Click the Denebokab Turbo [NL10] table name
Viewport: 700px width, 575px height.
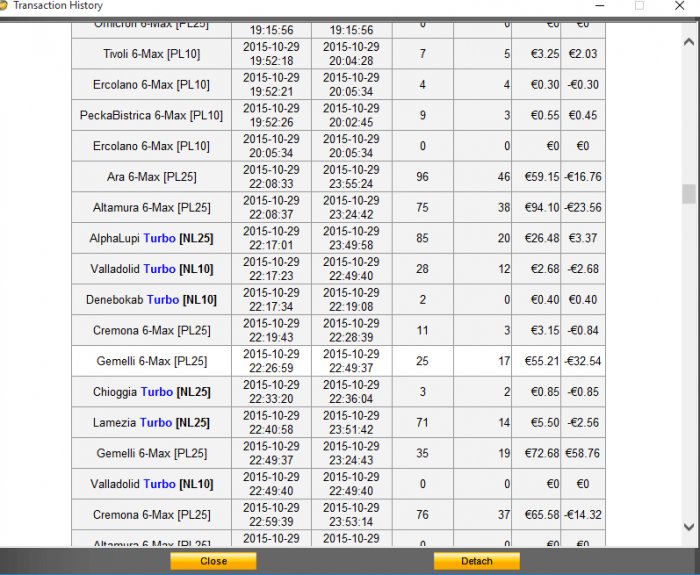tap(151, 300)
